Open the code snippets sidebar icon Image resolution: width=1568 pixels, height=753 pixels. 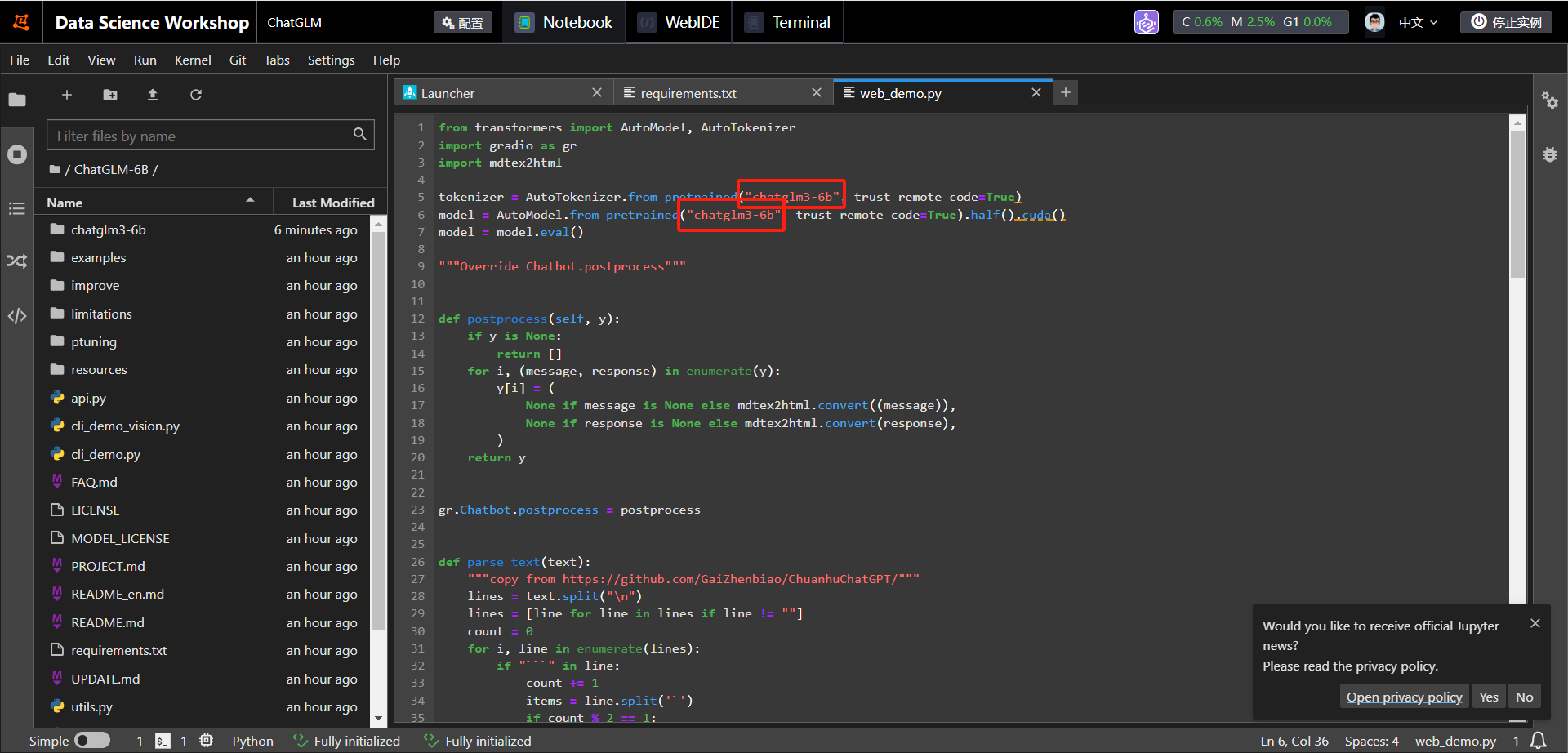[x=17, y=315]
